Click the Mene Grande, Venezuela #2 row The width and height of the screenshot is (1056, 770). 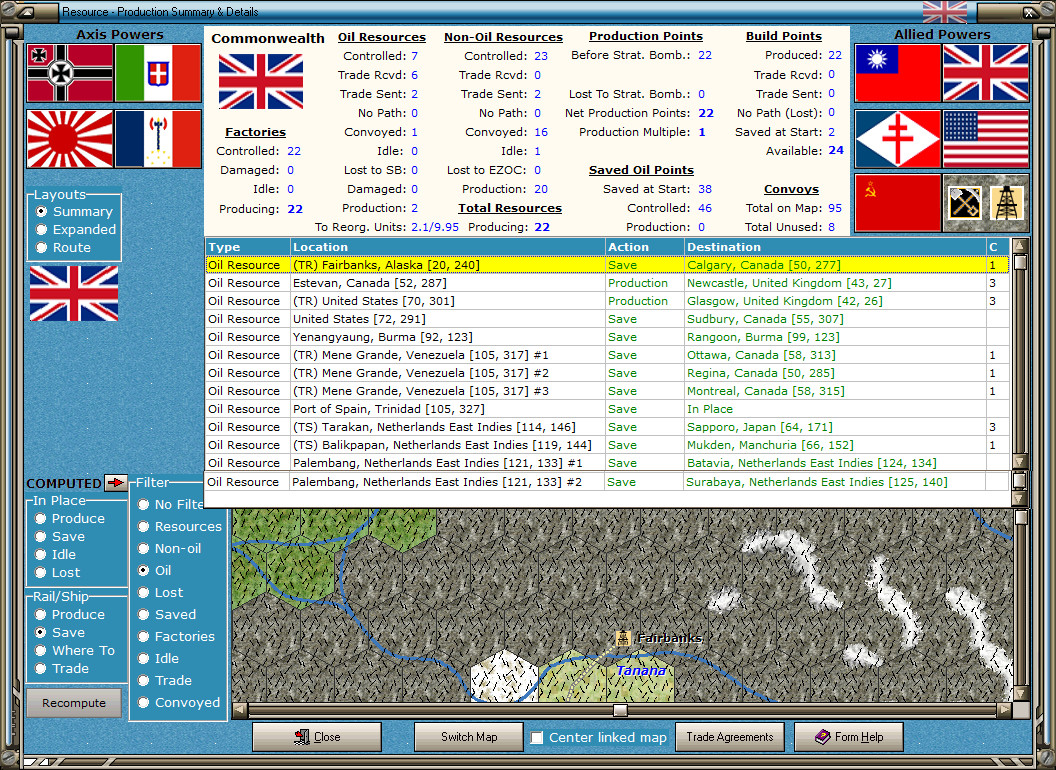pos(607,373)
